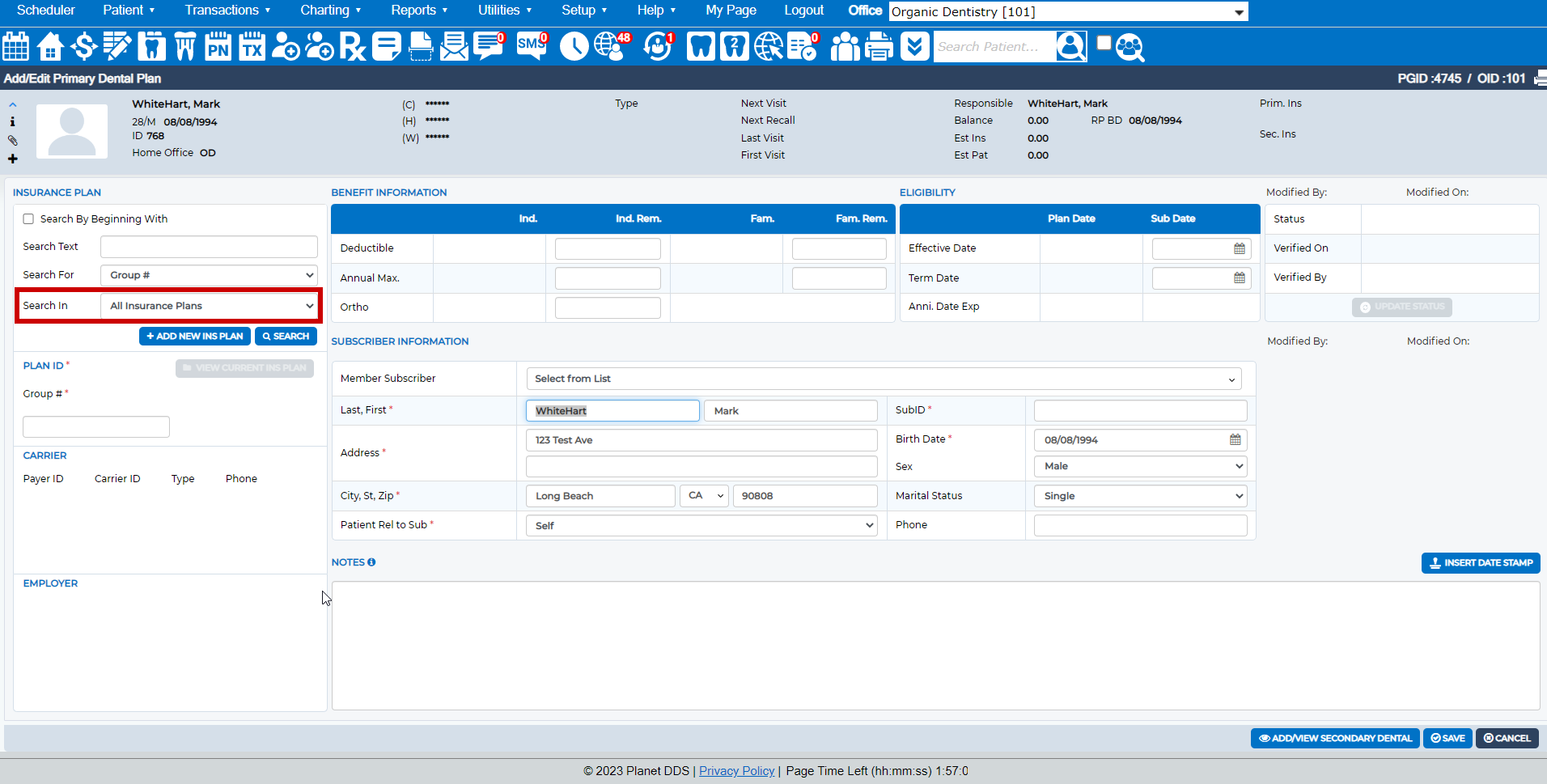The width and height of the screenshot is (1547, 784).
Task: Click the patient search magnifier icon
Action: coord(1070,46)
